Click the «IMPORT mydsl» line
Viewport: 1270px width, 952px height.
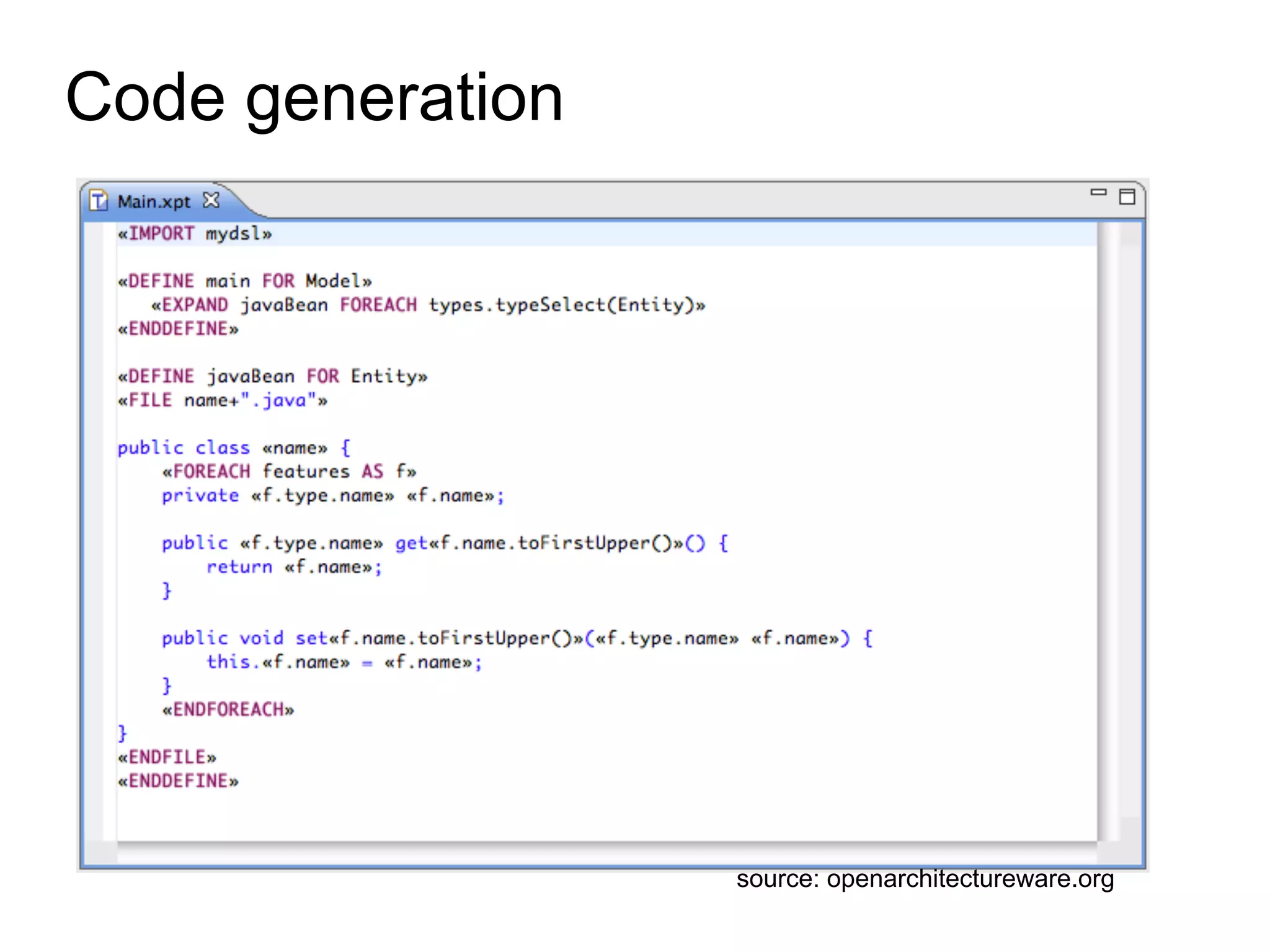click(195, 234)
